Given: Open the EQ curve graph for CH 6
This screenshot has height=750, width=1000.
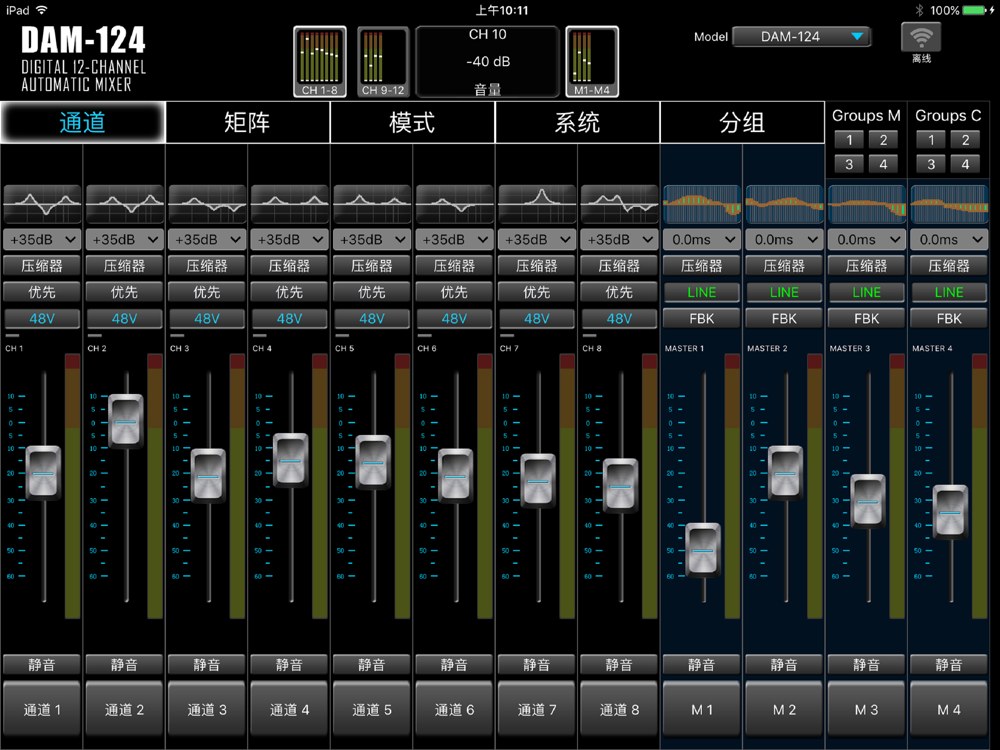Looking at the screenshot, I should click(454, 204).
